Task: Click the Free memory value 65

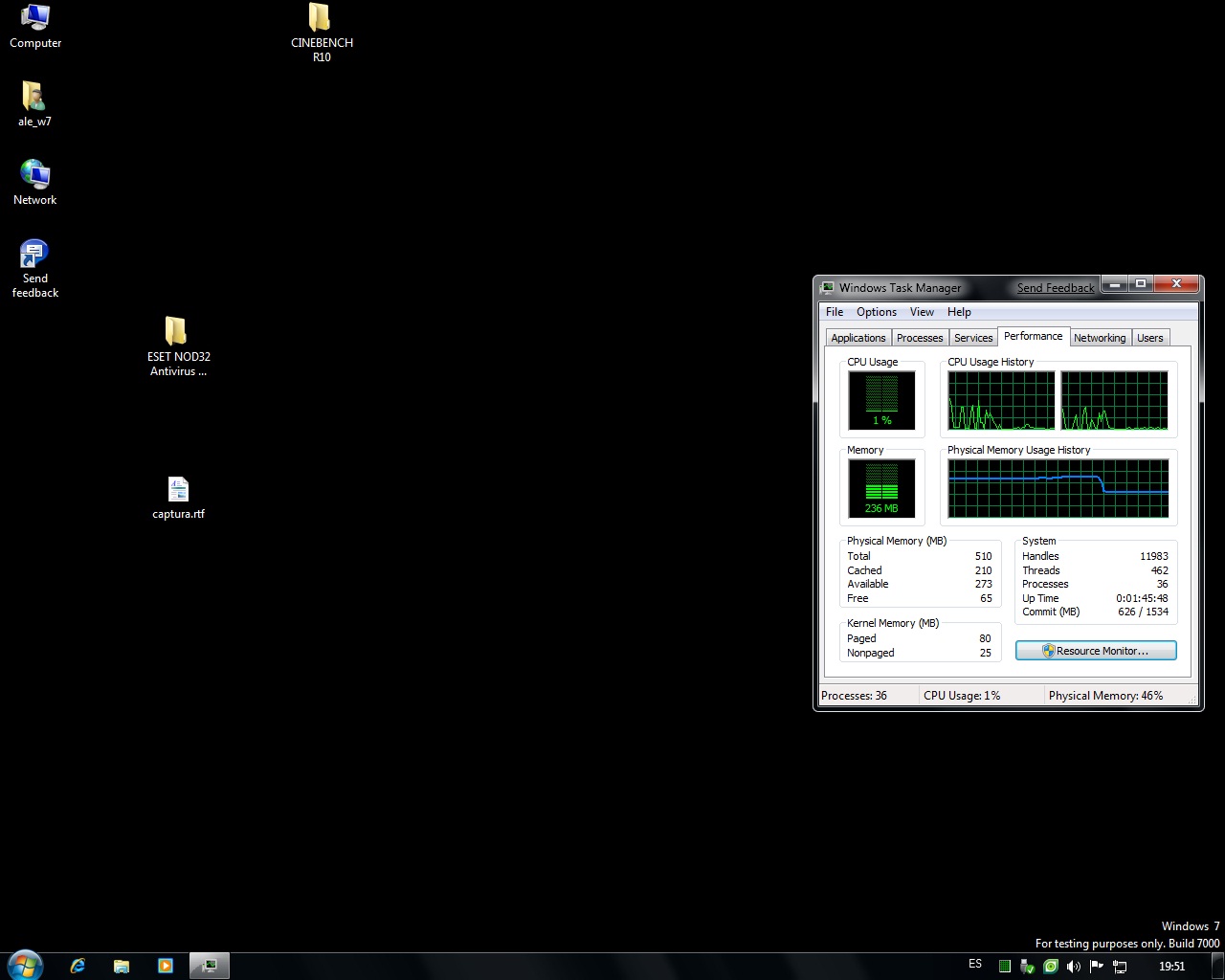Action: [987, 598]
